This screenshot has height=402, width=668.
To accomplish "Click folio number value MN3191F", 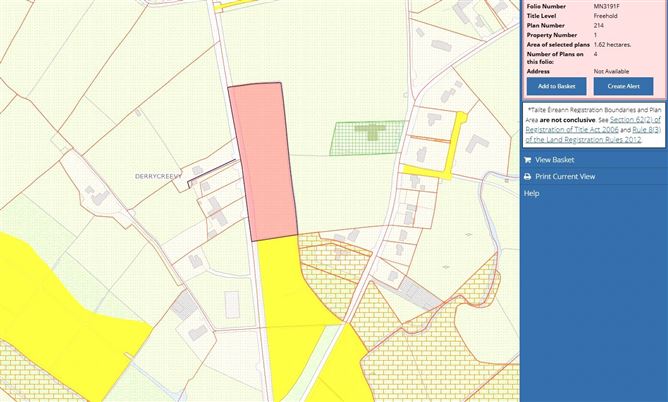I will pos(605,6).
